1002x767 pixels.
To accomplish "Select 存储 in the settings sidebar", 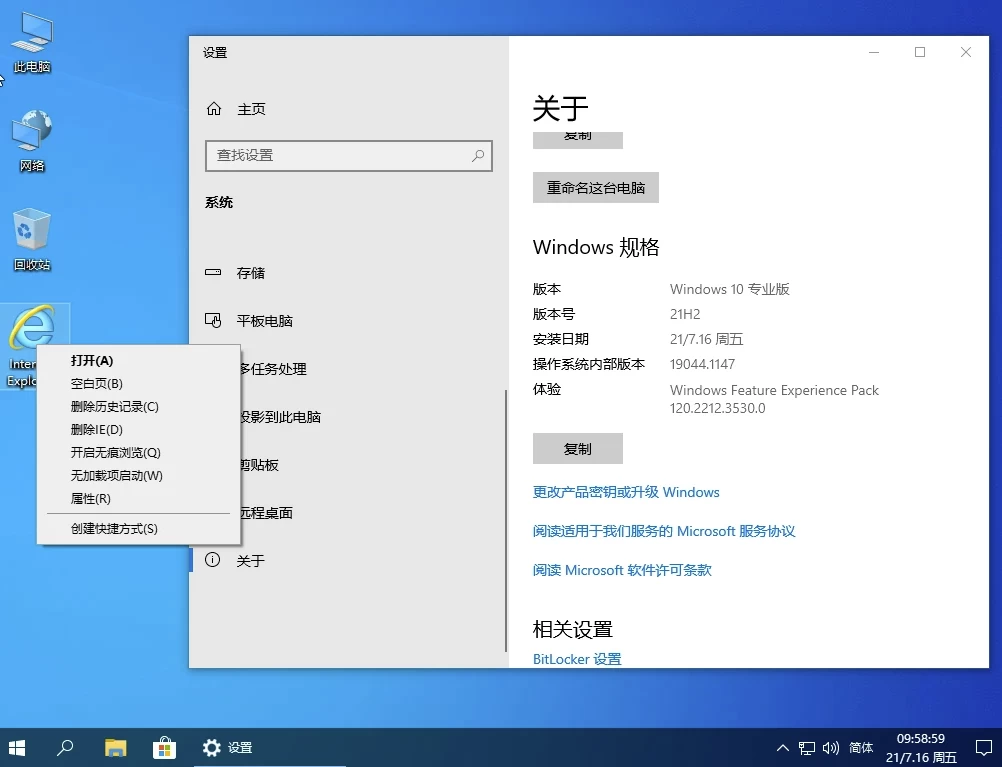I will [250, 273].
